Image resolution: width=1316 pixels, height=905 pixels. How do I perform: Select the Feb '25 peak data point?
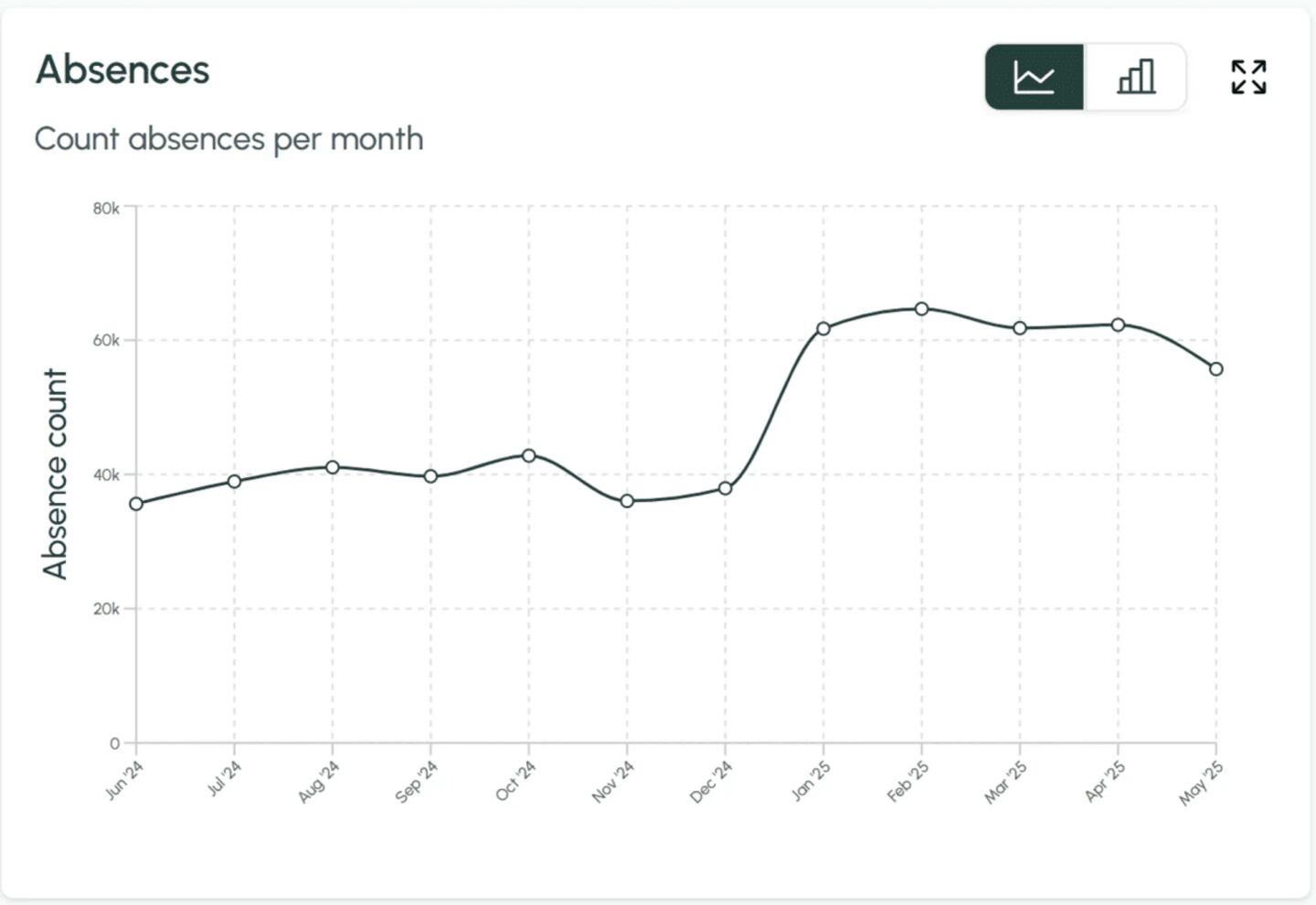click(x=921, y=309)
